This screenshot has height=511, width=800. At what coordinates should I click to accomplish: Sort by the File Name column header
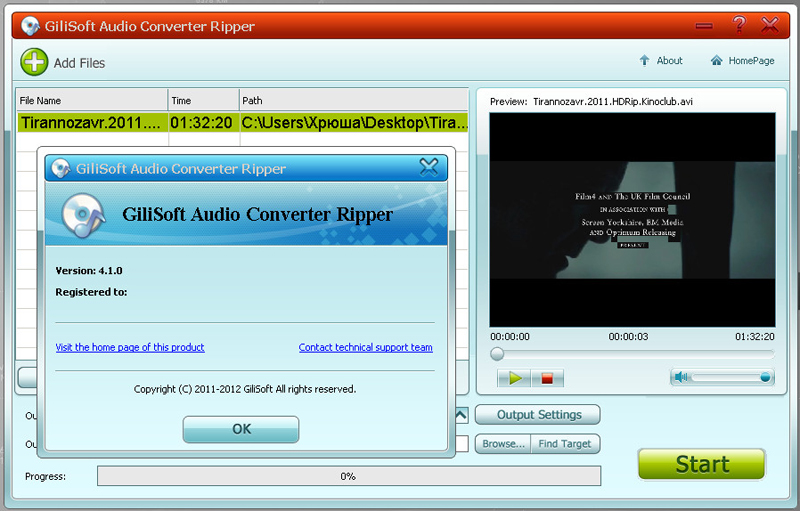pyautogui.click(x=92, y=100)
